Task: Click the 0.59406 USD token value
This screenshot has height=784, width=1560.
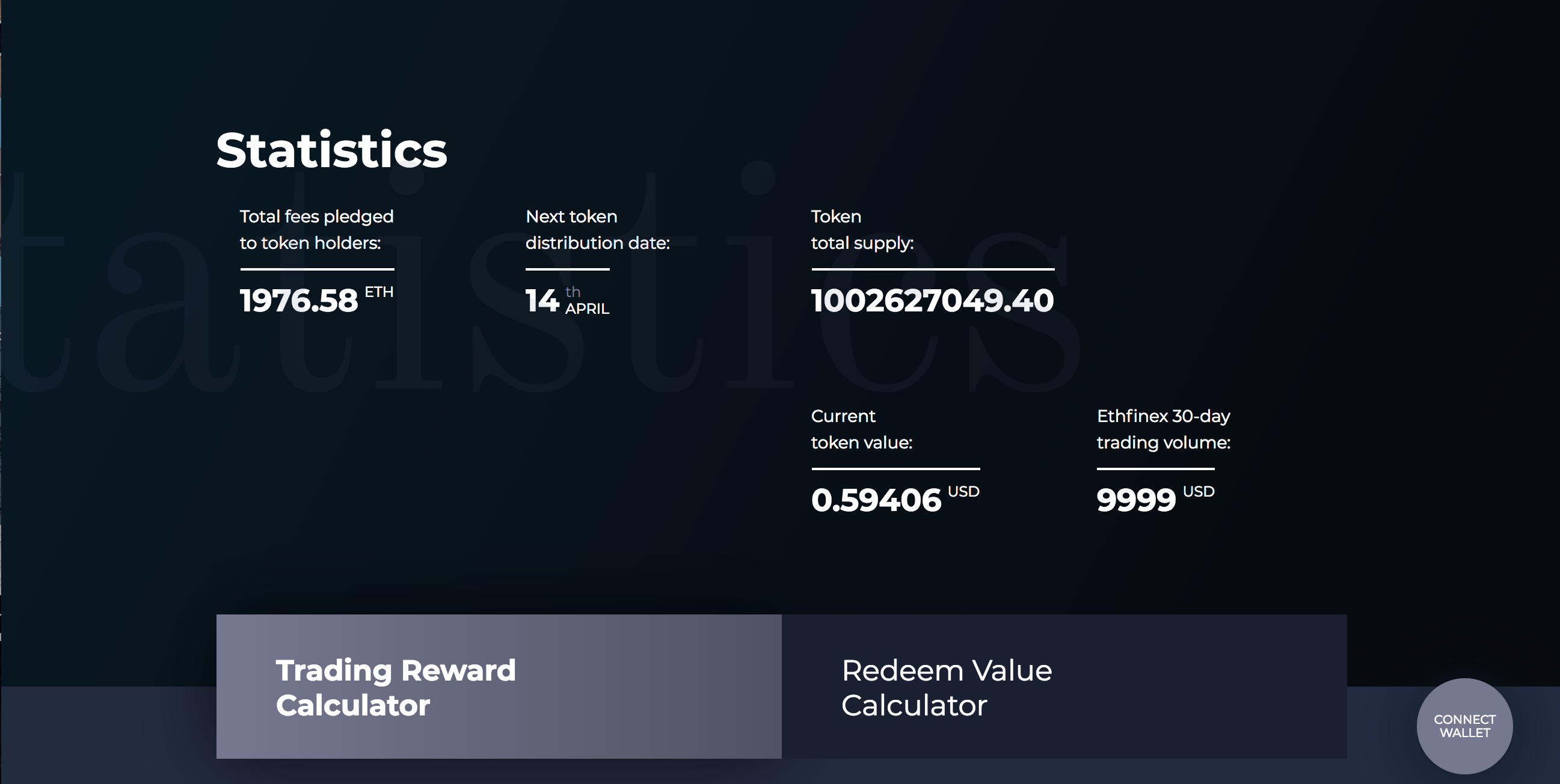Action: coord(876,500)
